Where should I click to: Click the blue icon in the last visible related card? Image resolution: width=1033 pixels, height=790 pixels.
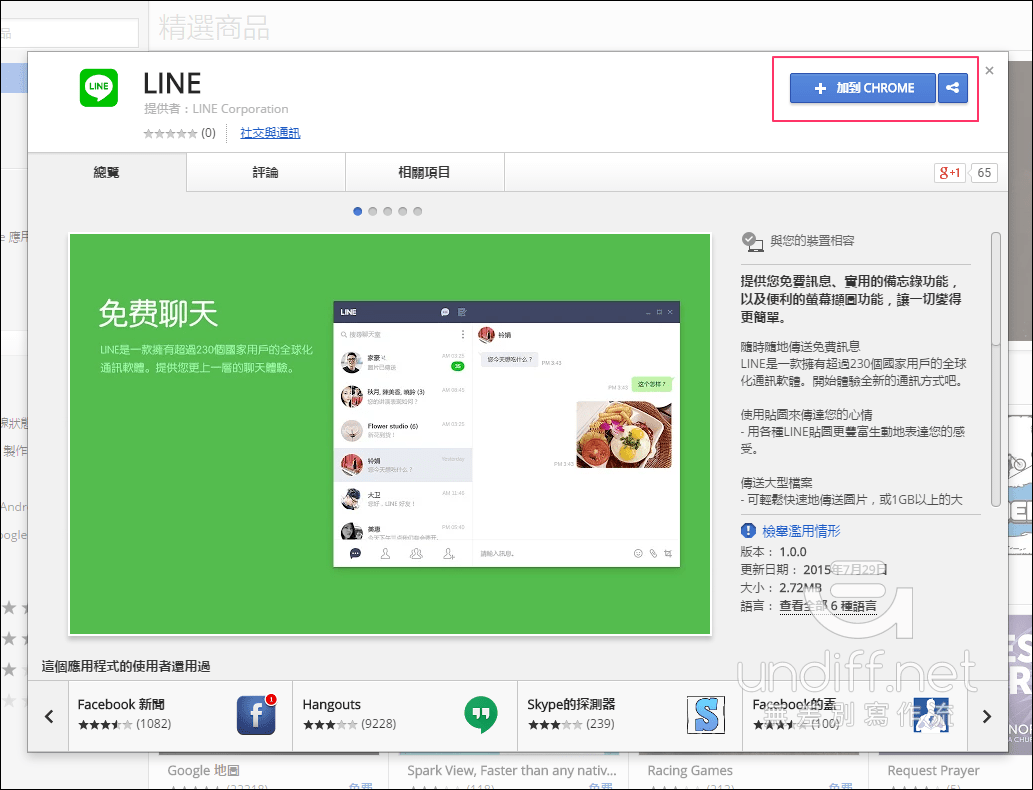(931, 715)
